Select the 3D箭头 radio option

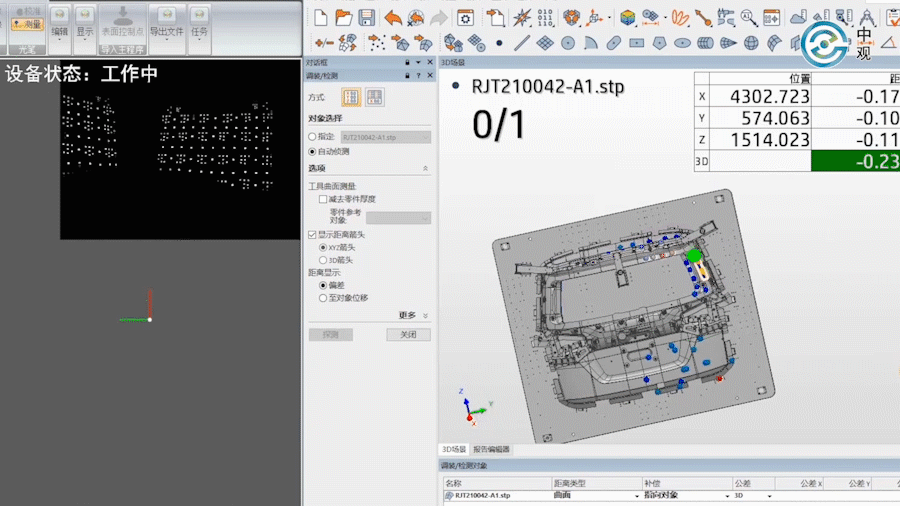coord(323,260)
